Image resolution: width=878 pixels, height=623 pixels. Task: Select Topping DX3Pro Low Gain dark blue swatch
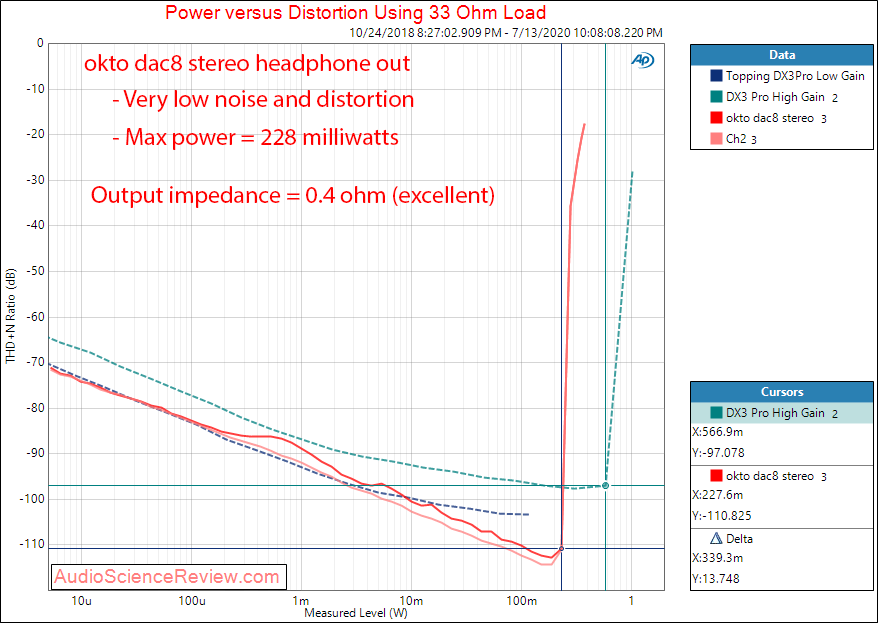point(716,76)
